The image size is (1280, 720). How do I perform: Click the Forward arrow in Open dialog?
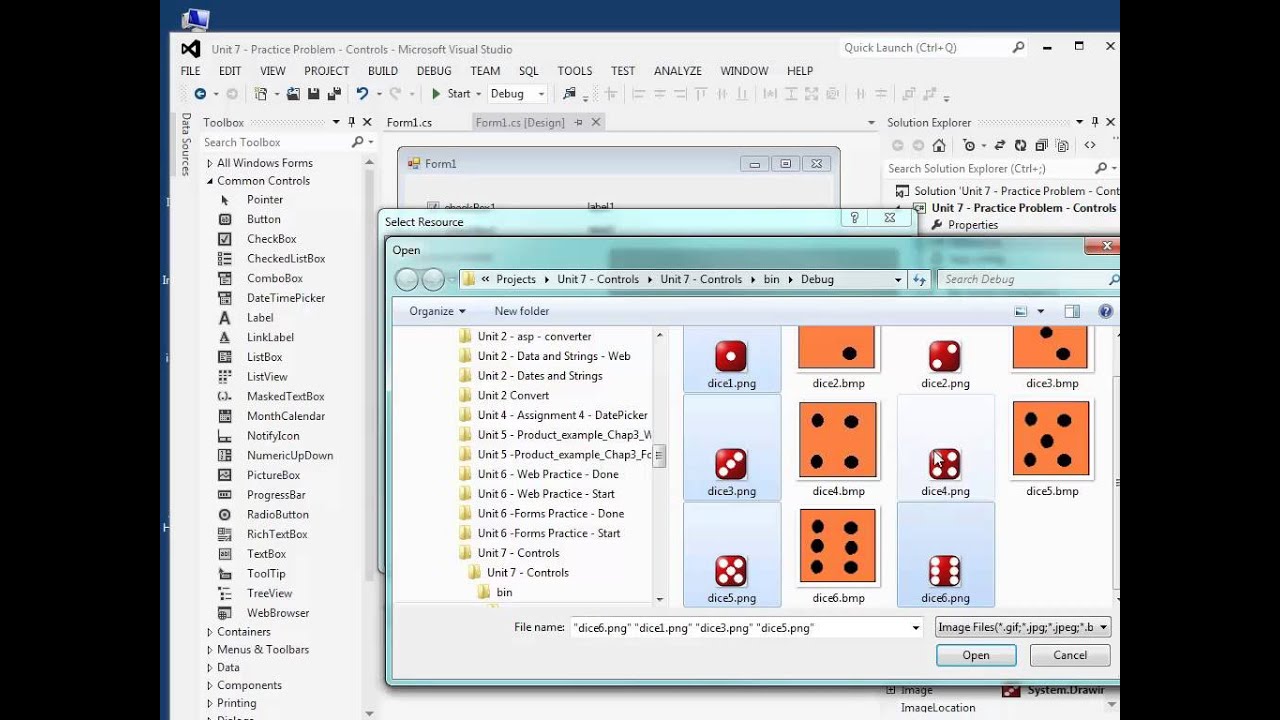coord(433,279)
